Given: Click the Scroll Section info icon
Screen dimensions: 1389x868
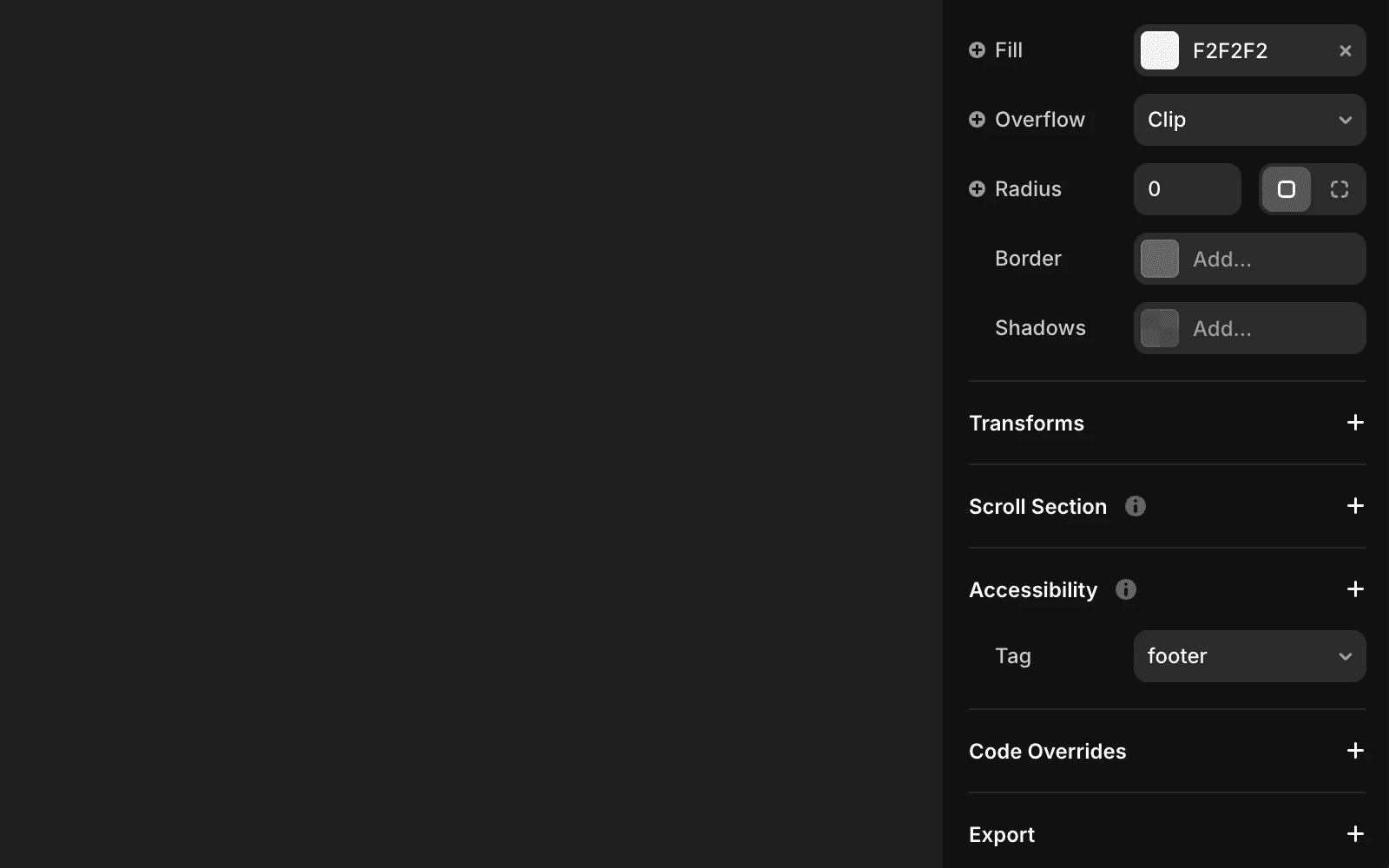Looking at the screenshot, I should point(1136,506).
